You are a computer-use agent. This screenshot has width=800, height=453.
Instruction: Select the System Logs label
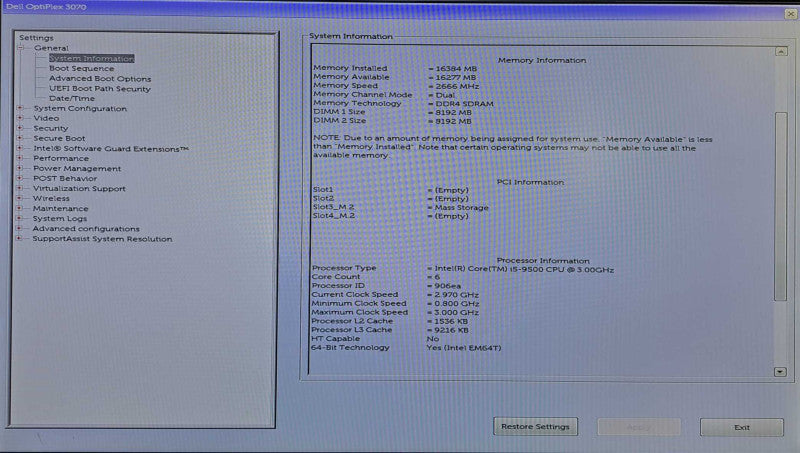(60, 218)
